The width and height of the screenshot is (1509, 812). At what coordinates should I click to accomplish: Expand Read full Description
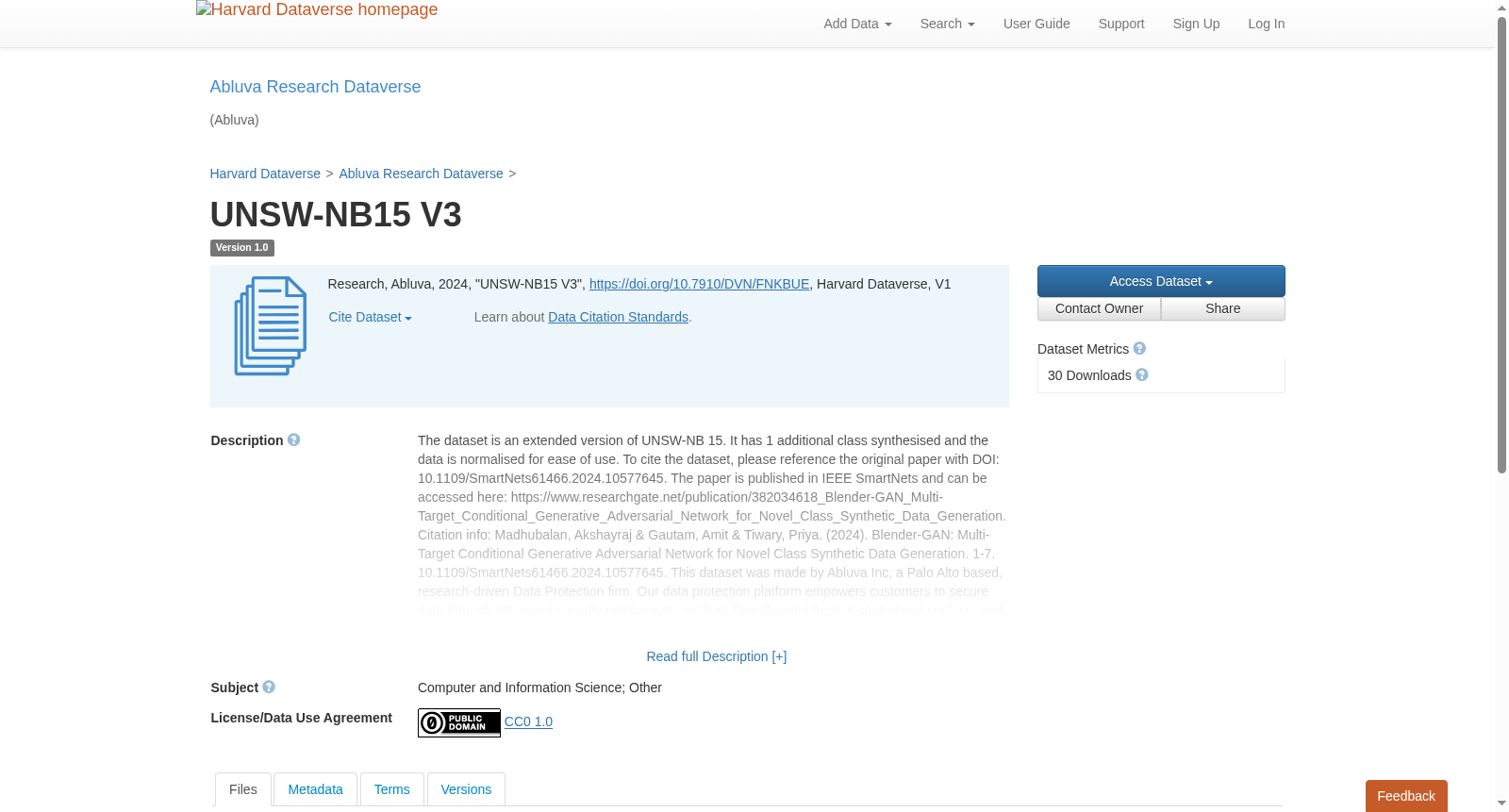[x=716, y=656]
